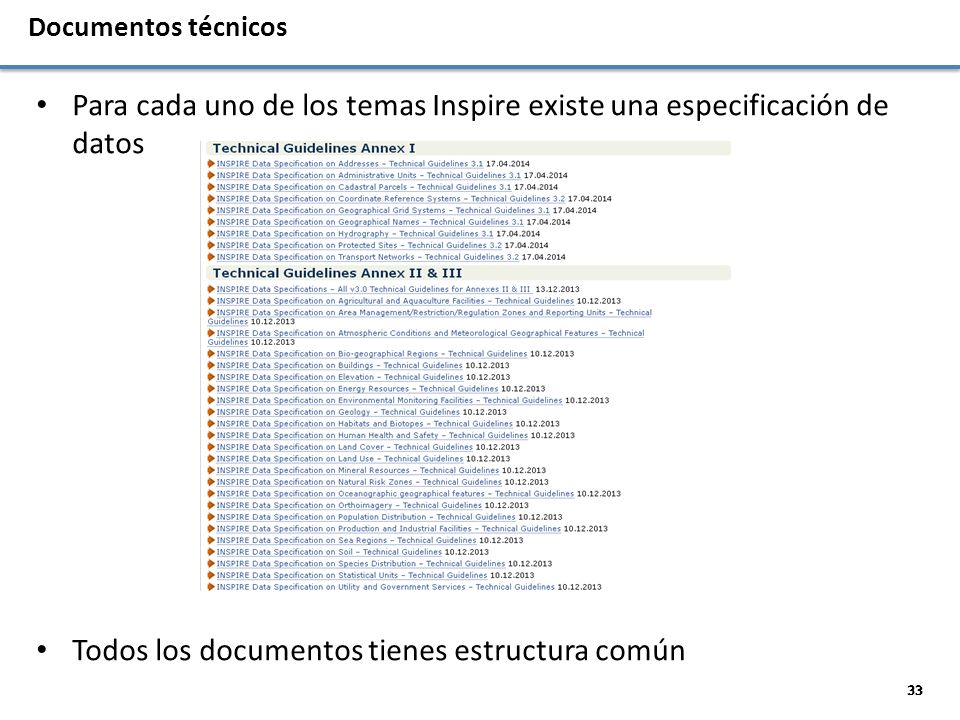This screenshot has height=720, width=960.
Task: Open the Energy Resources Technical Guidelines link
Action: coord(357,388)
